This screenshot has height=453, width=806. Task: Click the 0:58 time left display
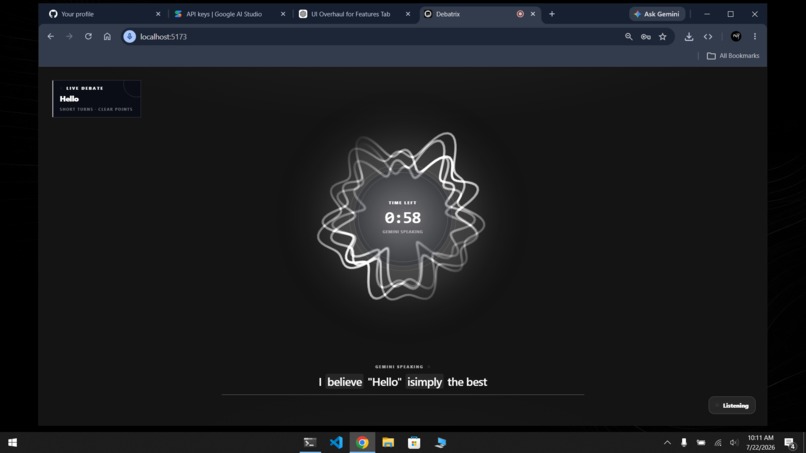[402, 218]
